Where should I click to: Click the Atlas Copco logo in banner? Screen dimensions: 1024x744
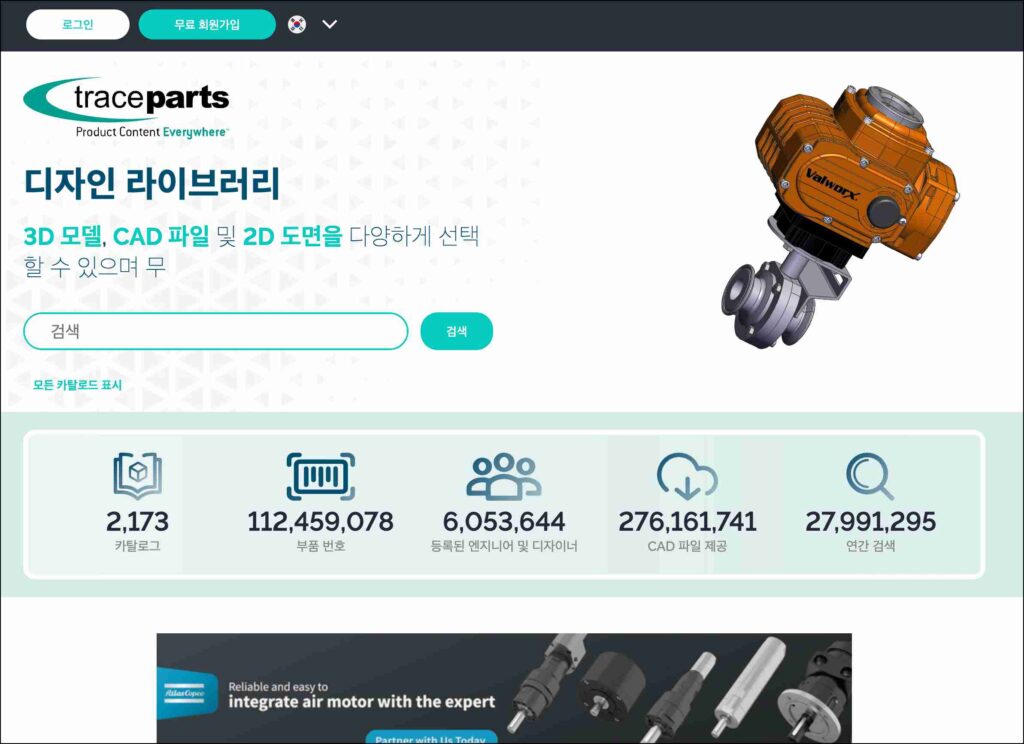click(x=187, y=692)
